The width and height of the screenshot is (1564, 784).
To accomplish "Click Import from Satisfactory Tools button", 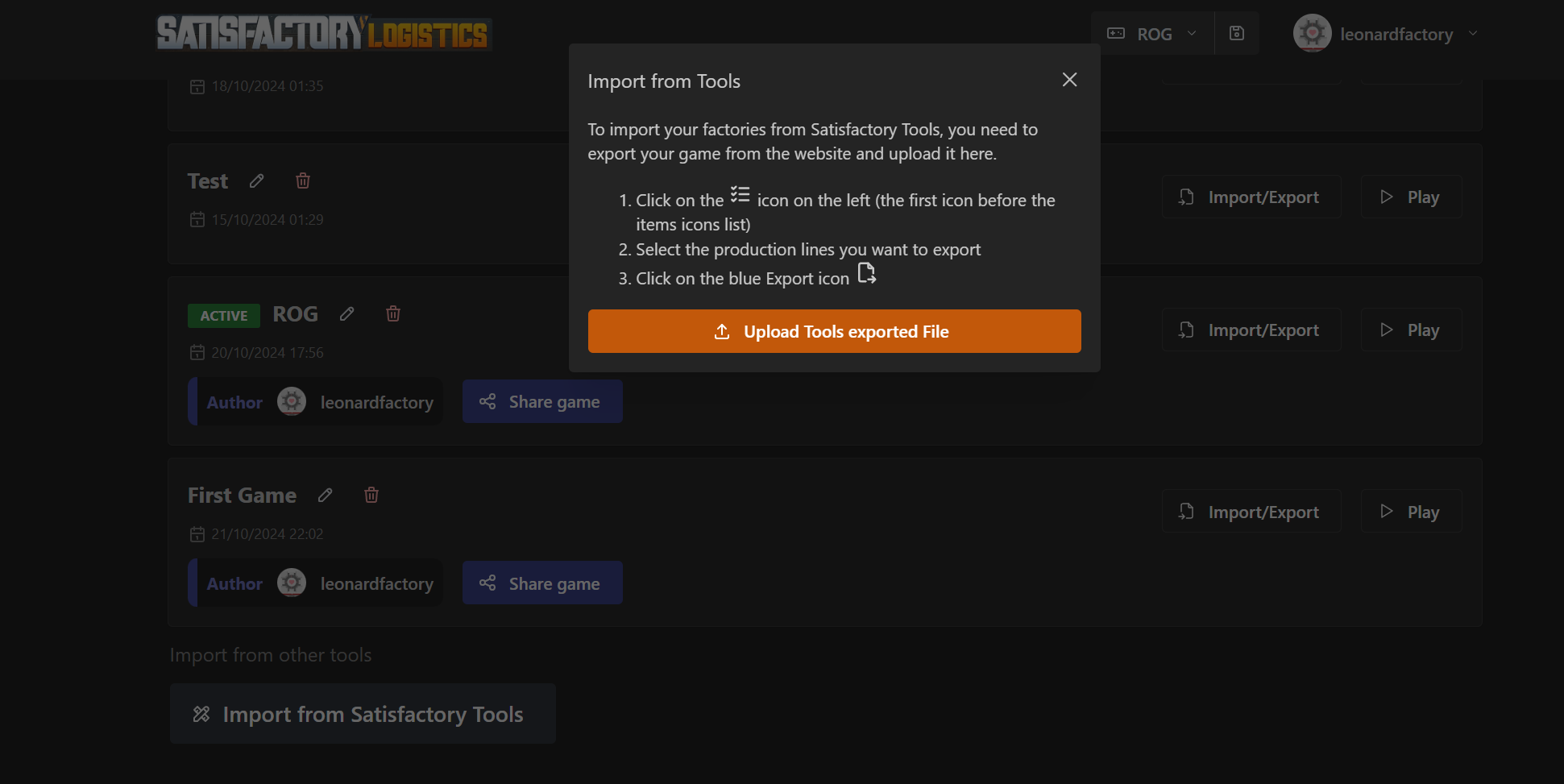I will point(363,714).
